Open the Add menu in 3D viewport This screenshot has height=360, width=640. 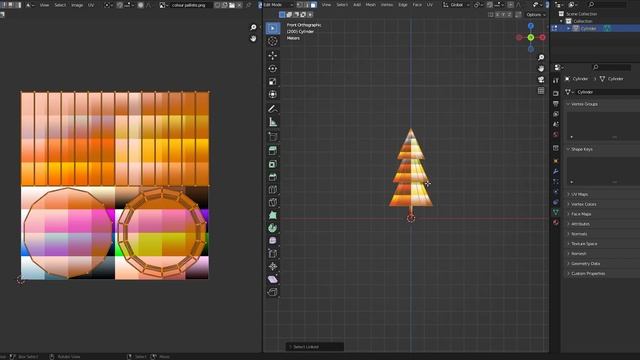357,5
